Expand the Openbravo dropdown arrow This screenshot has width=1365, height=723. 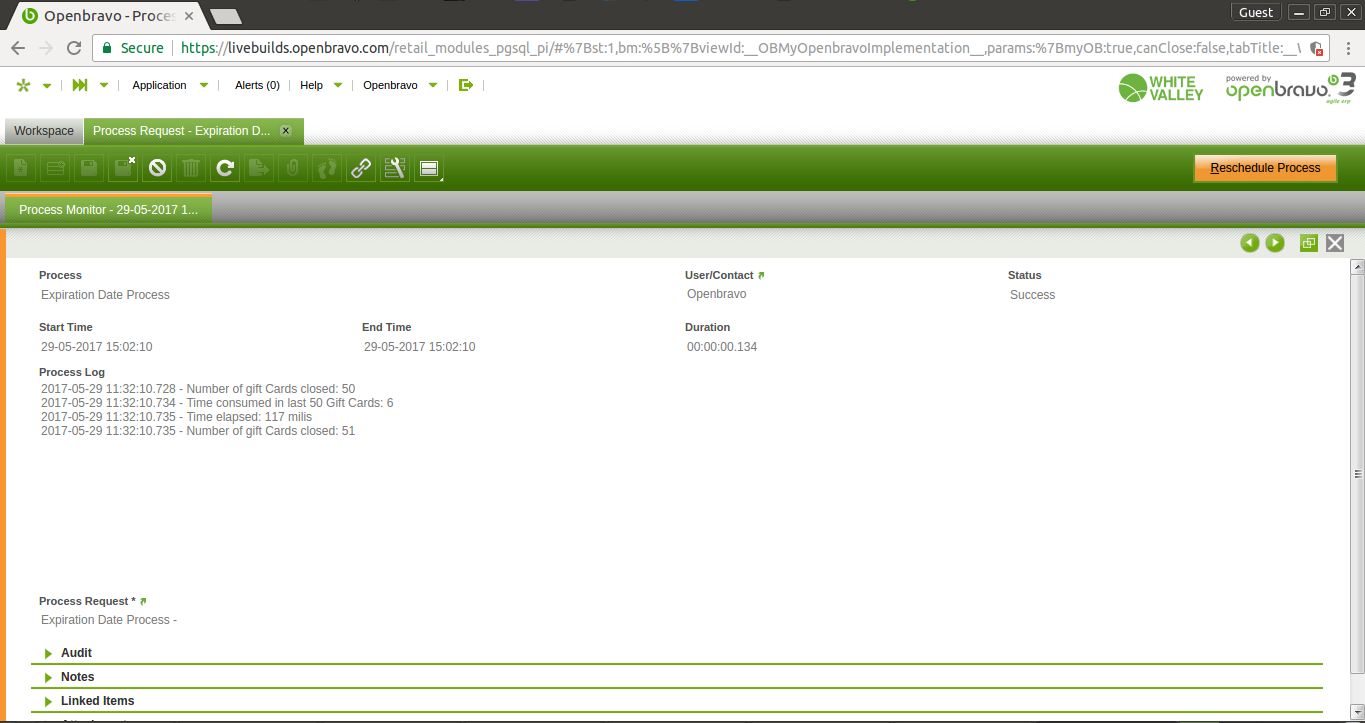point(433,86)
